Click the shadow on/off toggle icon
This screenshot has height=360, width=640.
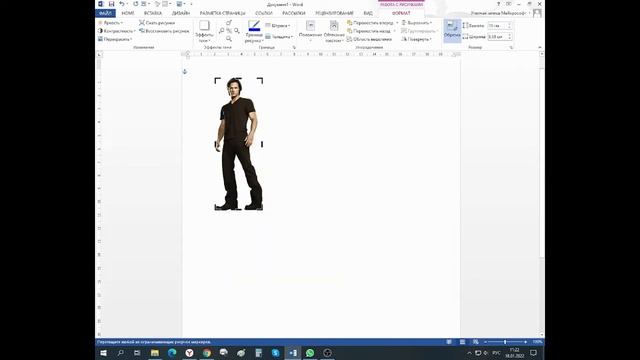(229, 31)
